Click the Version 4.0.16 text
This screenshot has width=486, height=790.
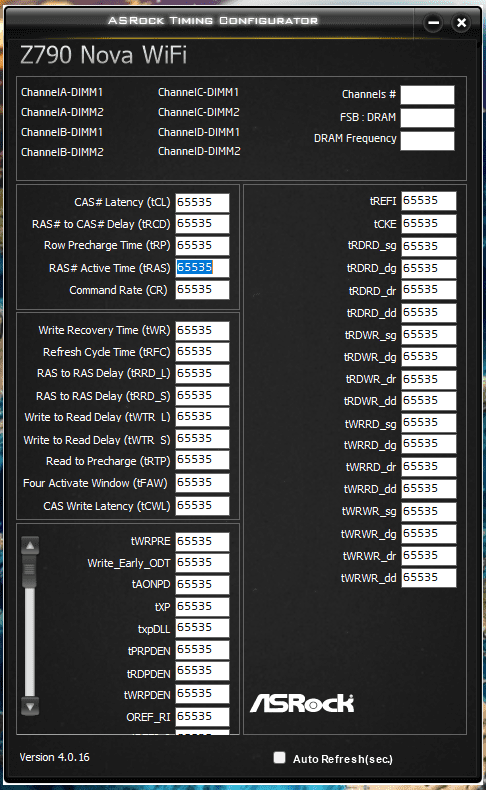54,757
